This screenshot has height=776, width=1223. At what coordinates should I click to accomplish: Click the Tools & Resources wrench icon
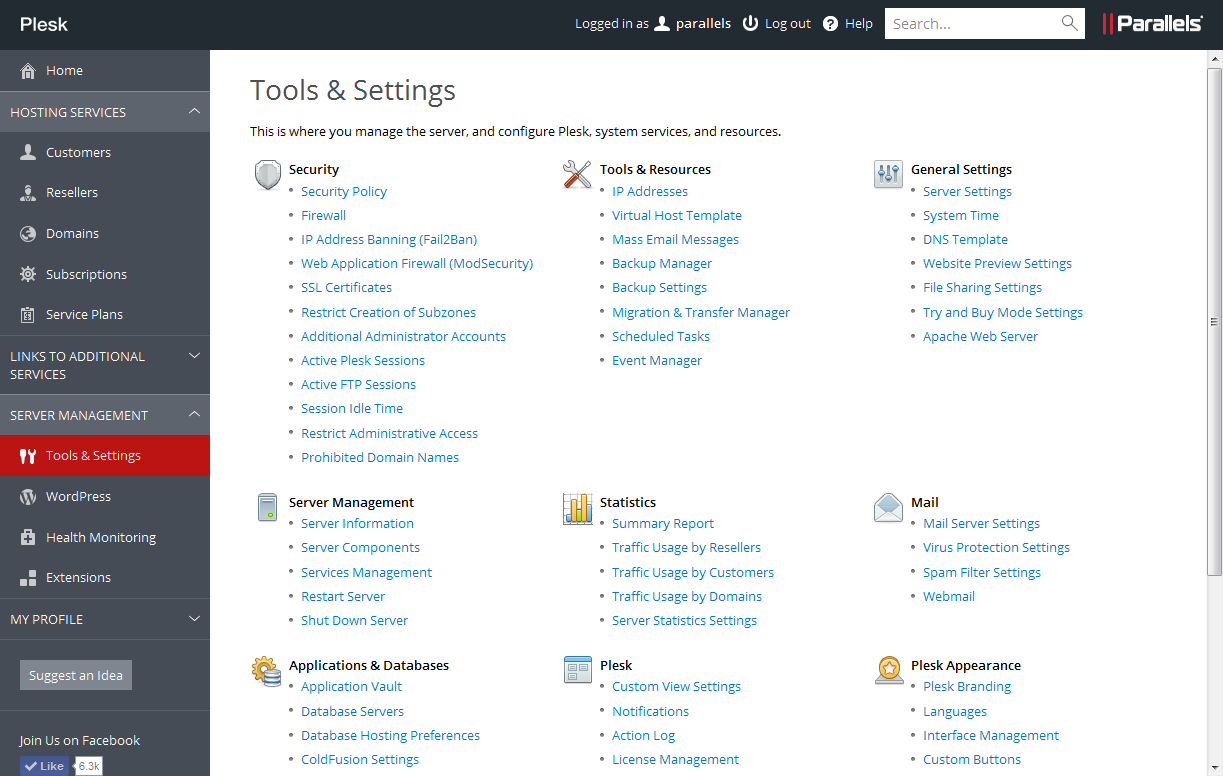[x=577, y=175]
